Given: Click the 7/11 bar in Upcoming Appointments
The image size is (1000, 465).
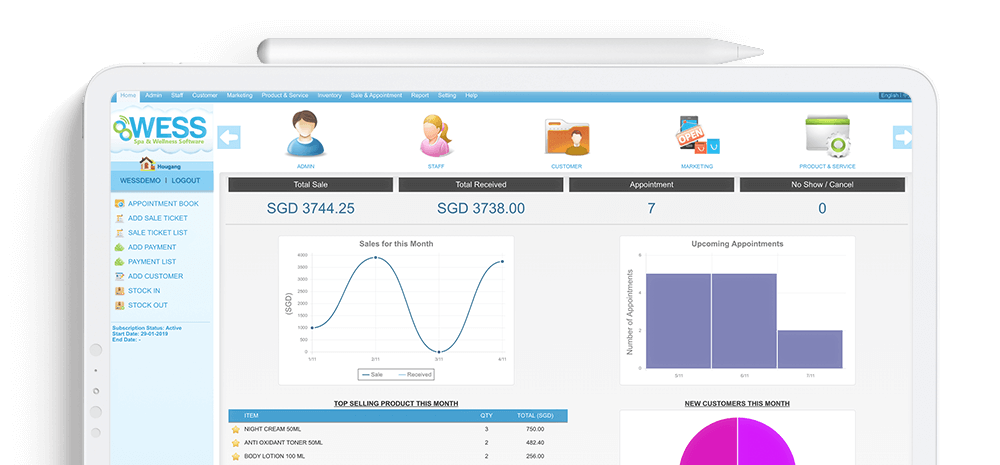Looking at the screenshot, I should click(x=810, y=349).
